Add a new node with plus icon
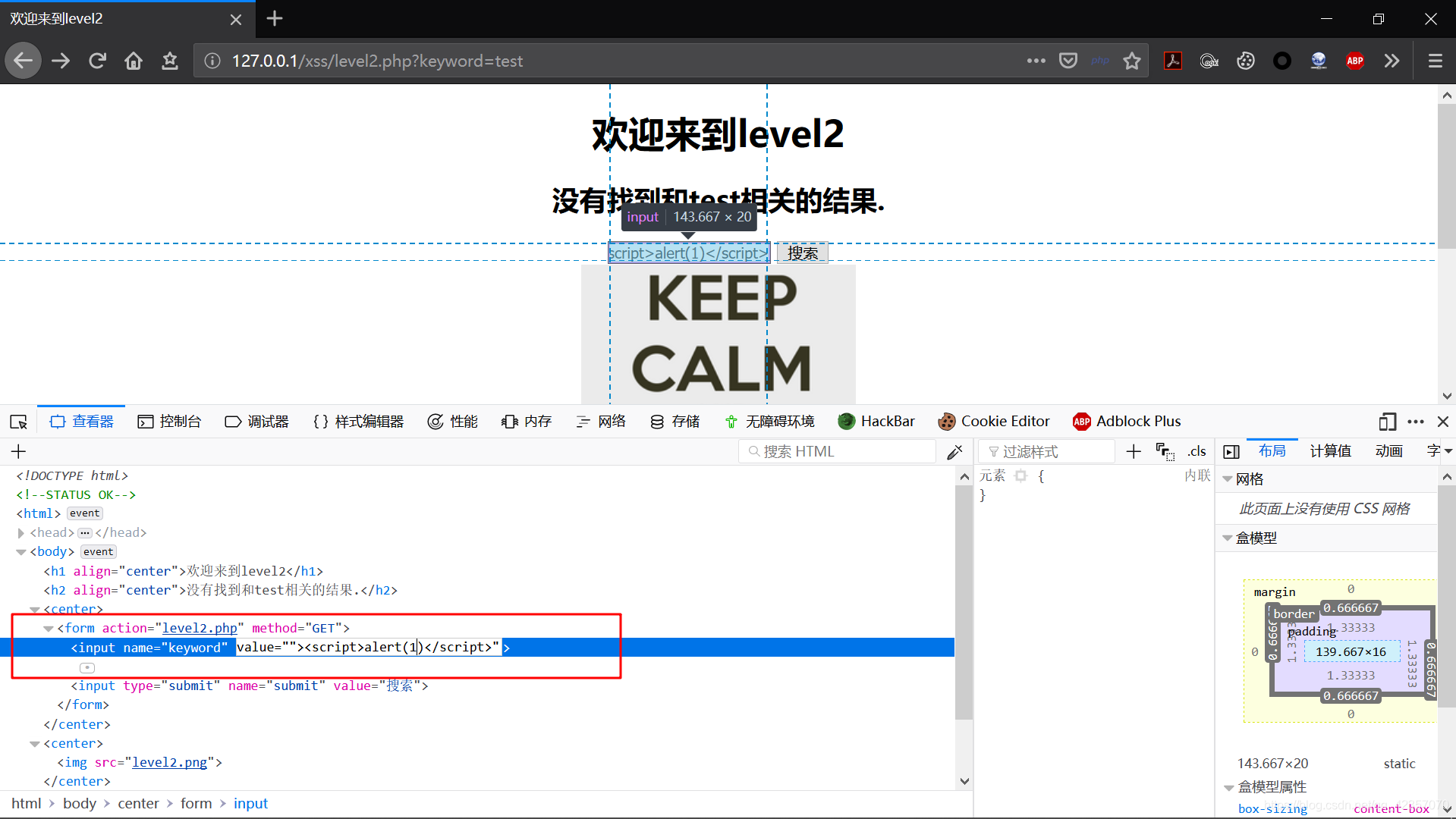Viewport: 1456px width, 819px height. click(18, 451)
